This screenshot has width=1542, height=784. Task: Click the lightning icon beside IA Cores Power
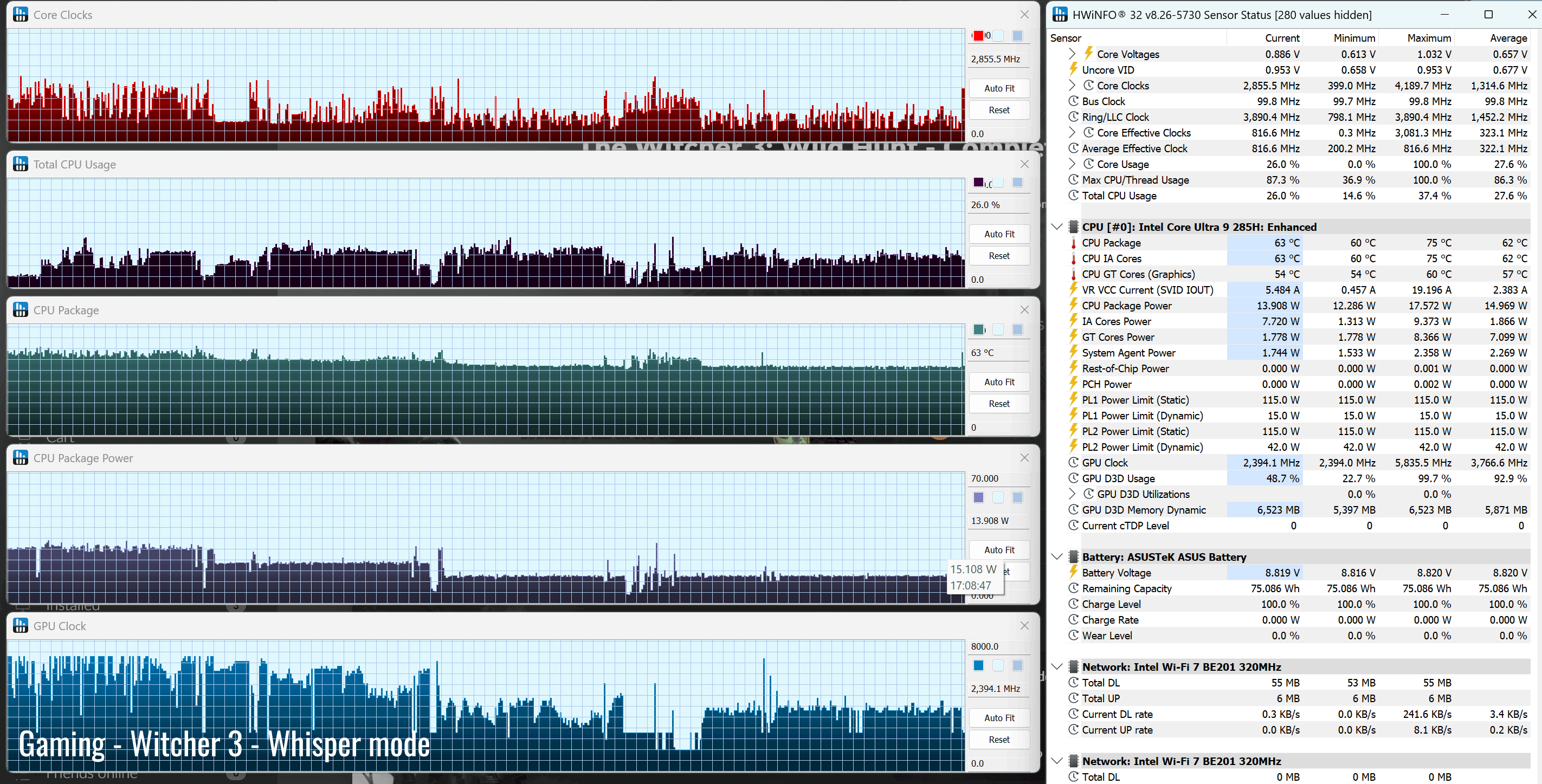(1073, 321)
